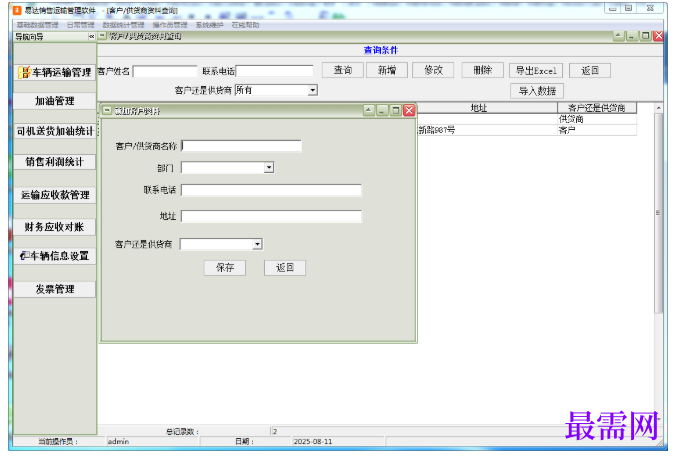
Task: Maximize the 增加客户资料 dialog
Action: point(395,111)
